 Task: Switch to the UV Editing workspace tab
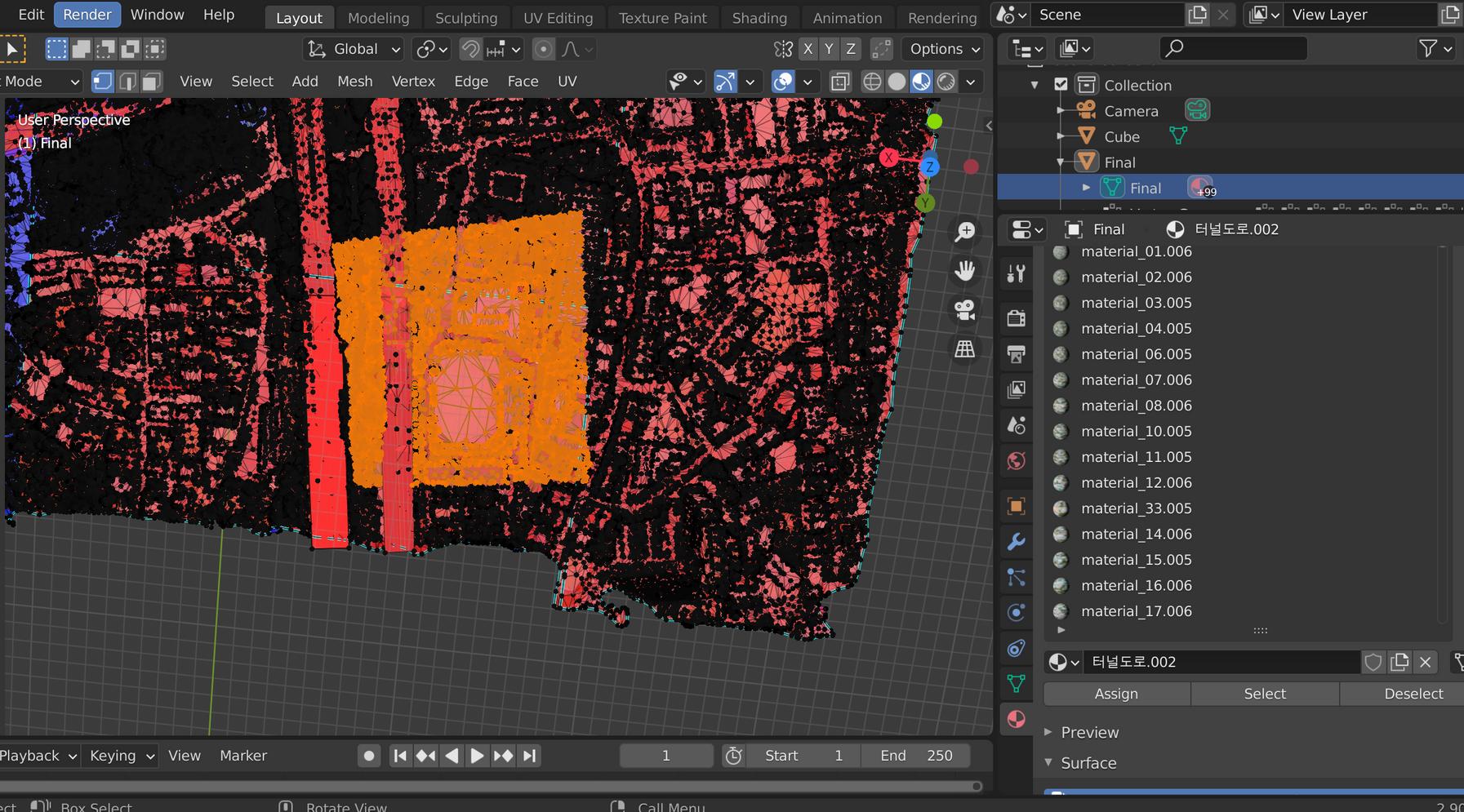point(558,17)
